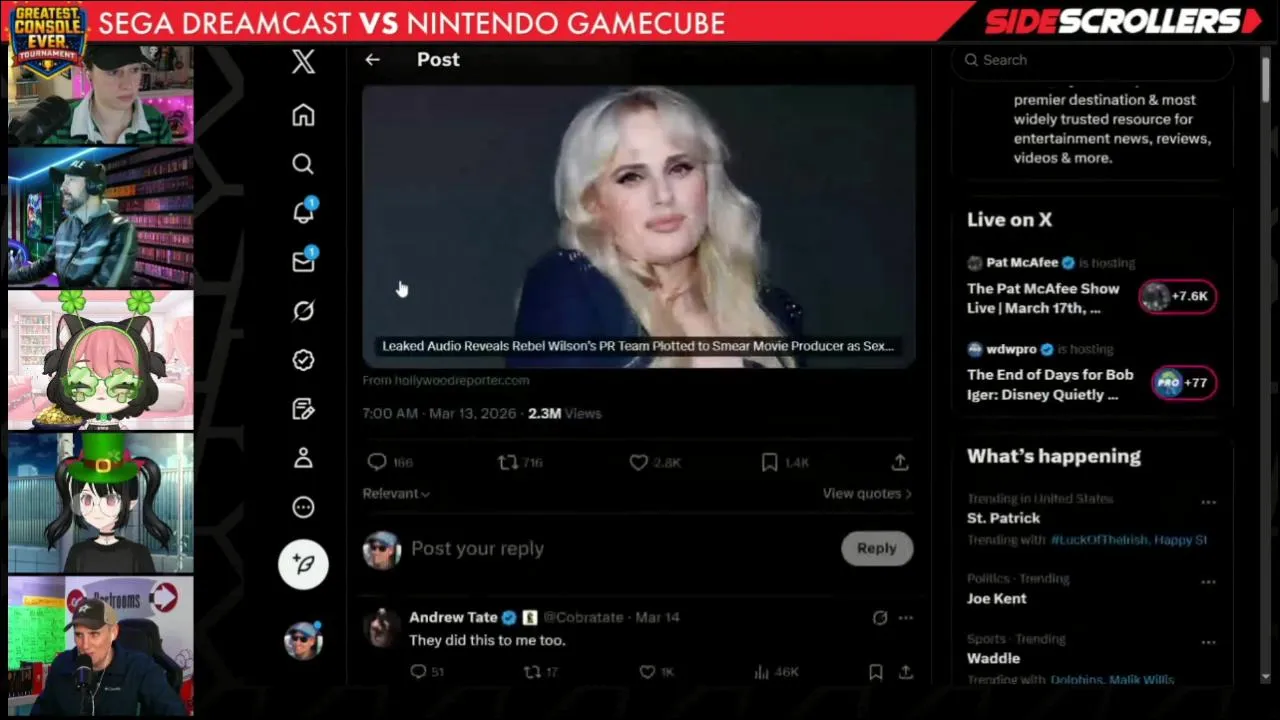Open The End of Days for Bob Iger

[x=1050, y=385]
